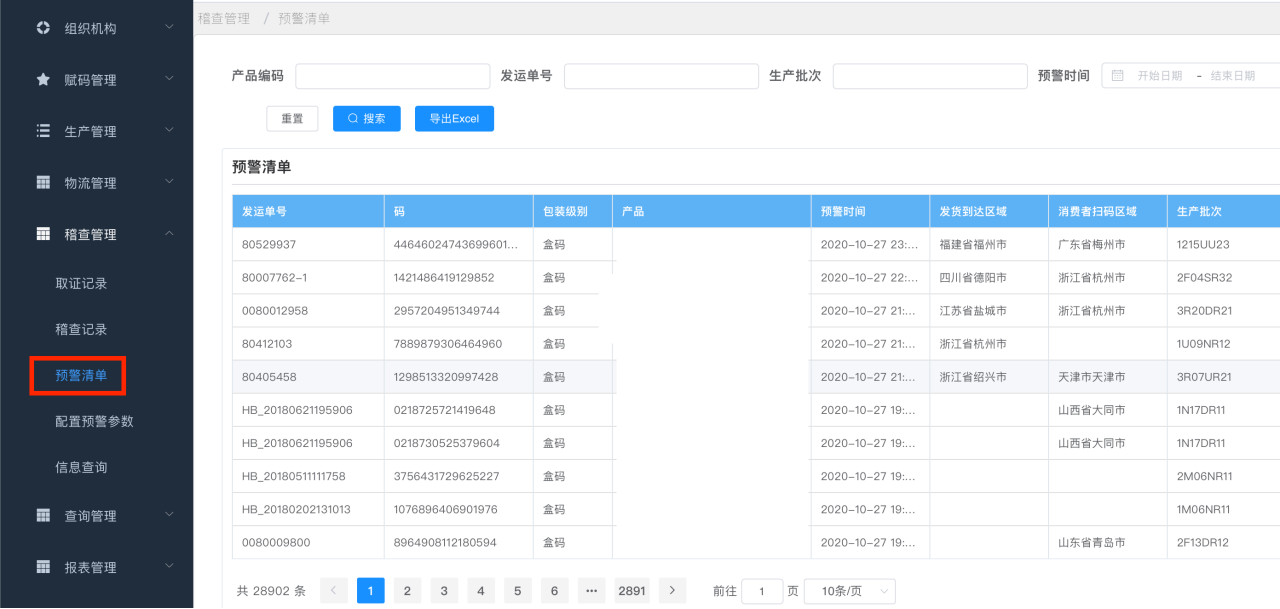The image size is (1280, 609).
Task: Click the 产品编码 input field
Action: coord(392,76)
